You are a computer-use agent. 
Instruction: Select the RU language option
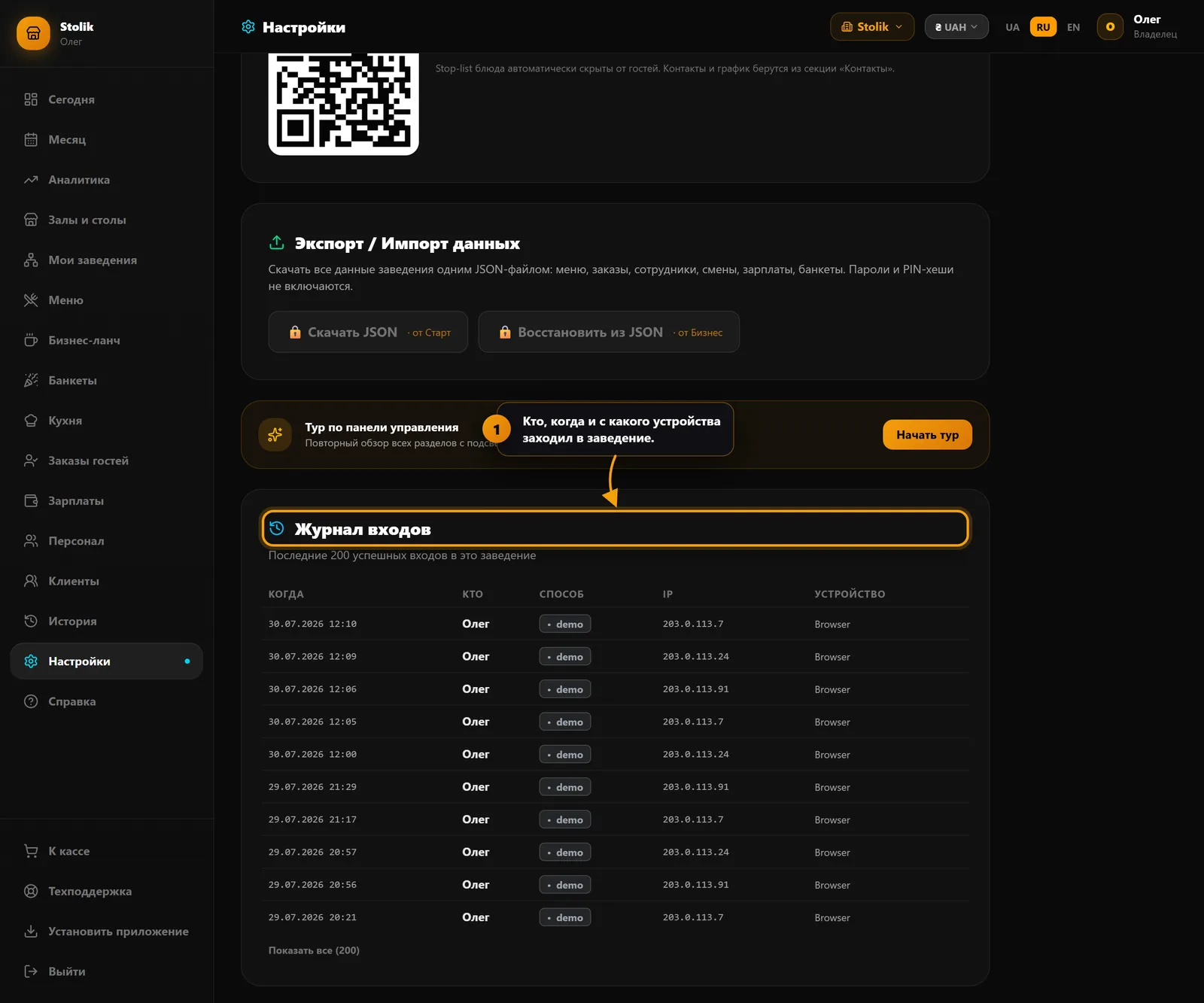tap(1043, 27)
